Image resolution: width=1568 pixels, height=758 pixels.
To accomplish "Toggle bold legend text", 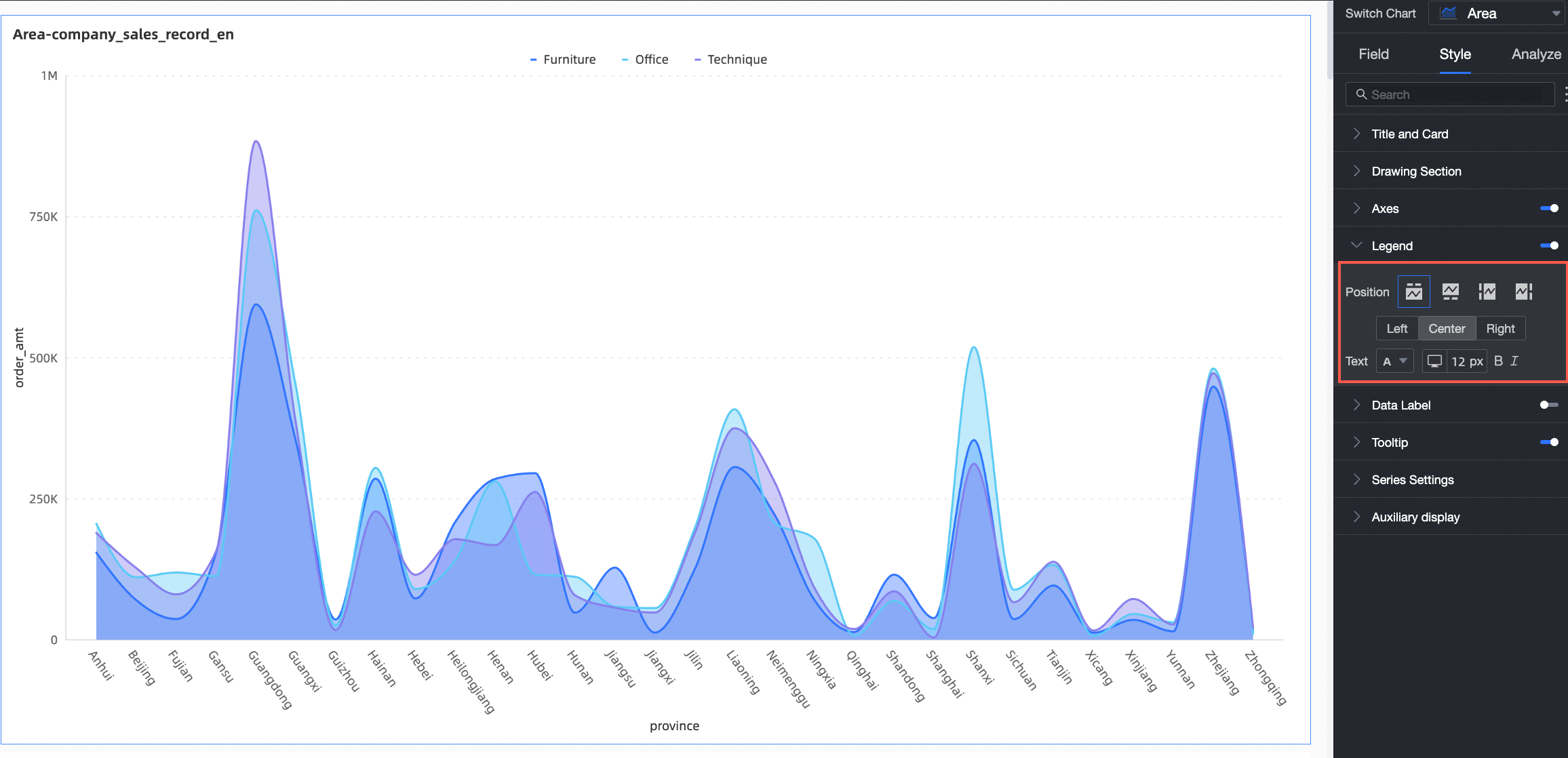I will coord(1499,361).
